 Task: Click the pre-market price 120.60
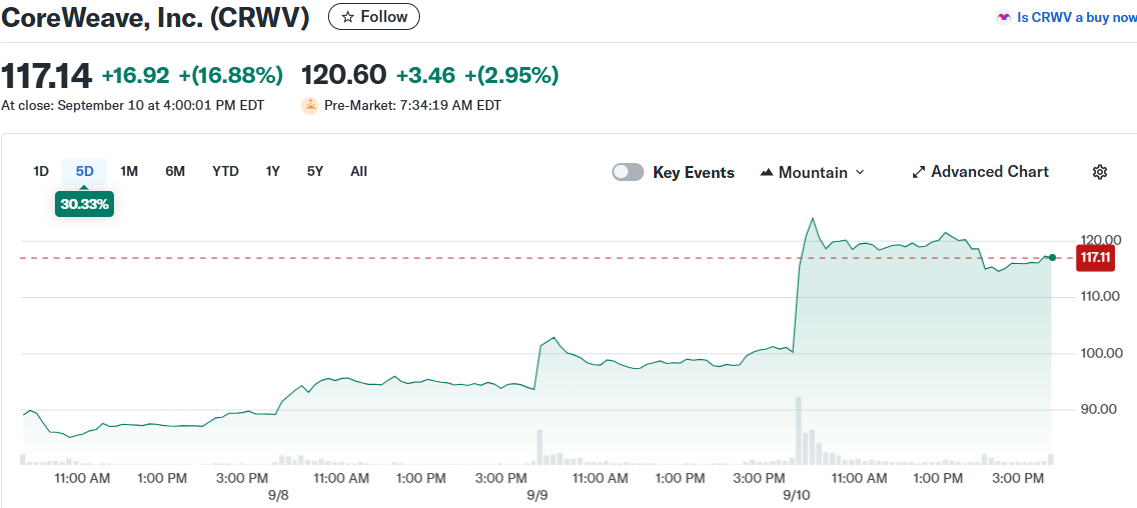pyautogui.click(x=344, y=75)
